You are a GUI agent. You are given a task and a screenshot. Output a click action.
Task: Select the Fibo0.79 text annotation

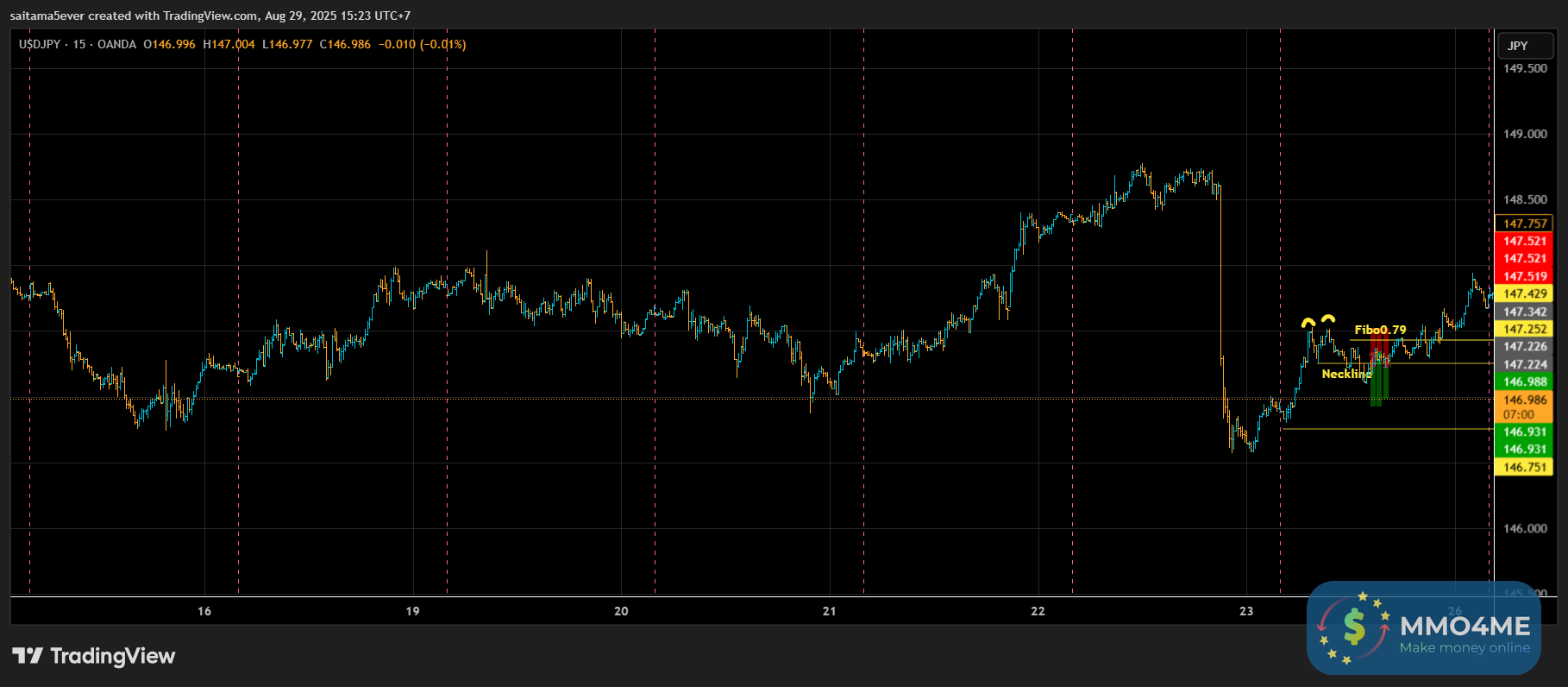tap(1380, 330)
